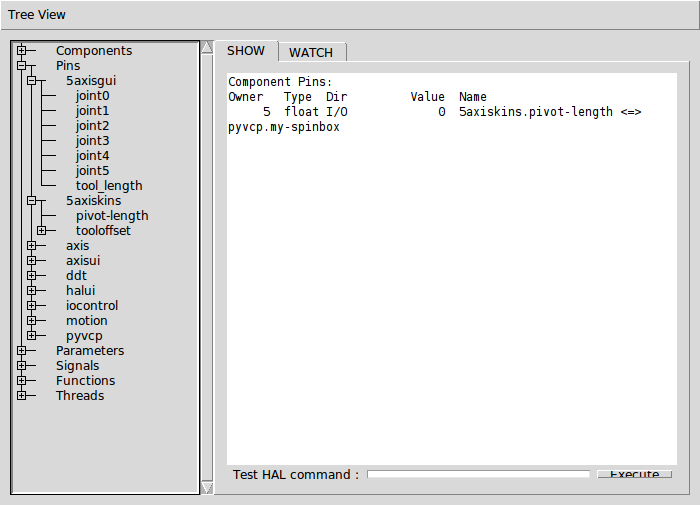The height and width of the screenshot is (505, 700).
Task: Click the tree scrollbar down arrow
Action: tap(207, 488)
